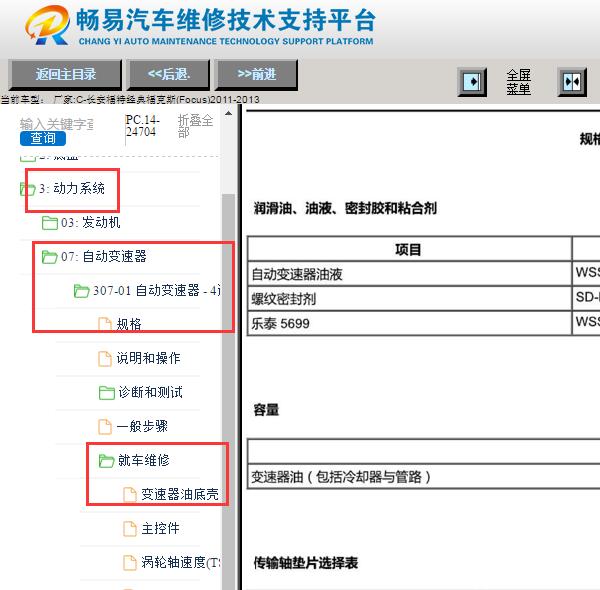Image resolution: width=600 pixels, height=590 pixels.
Task: Select the 03: 发动机 tree item
Action: (x=91, y=223)
